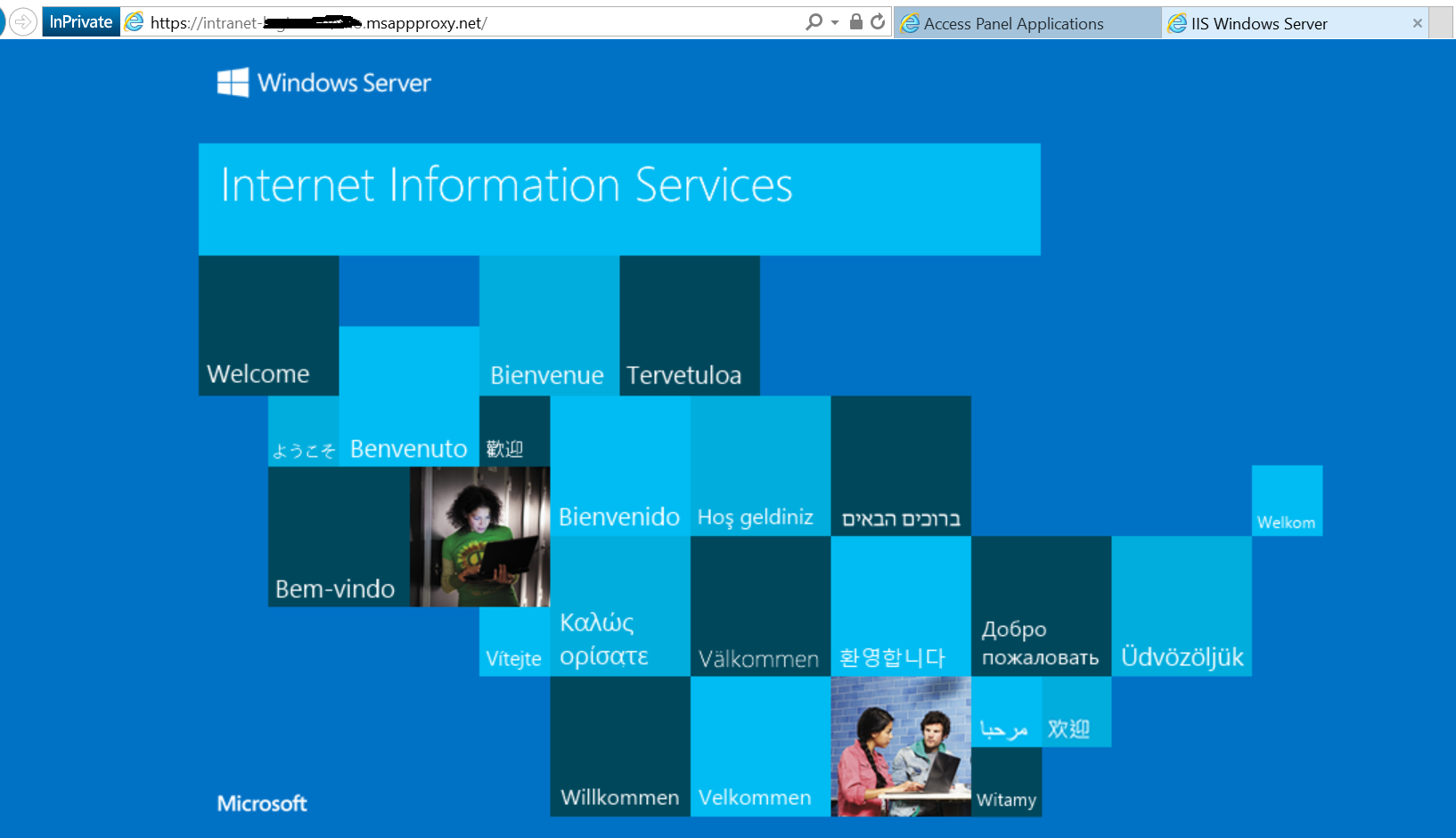Open the address bar dropdown arrow
The width and height of the screenshot is (1456, 838).
pos(835,22)
